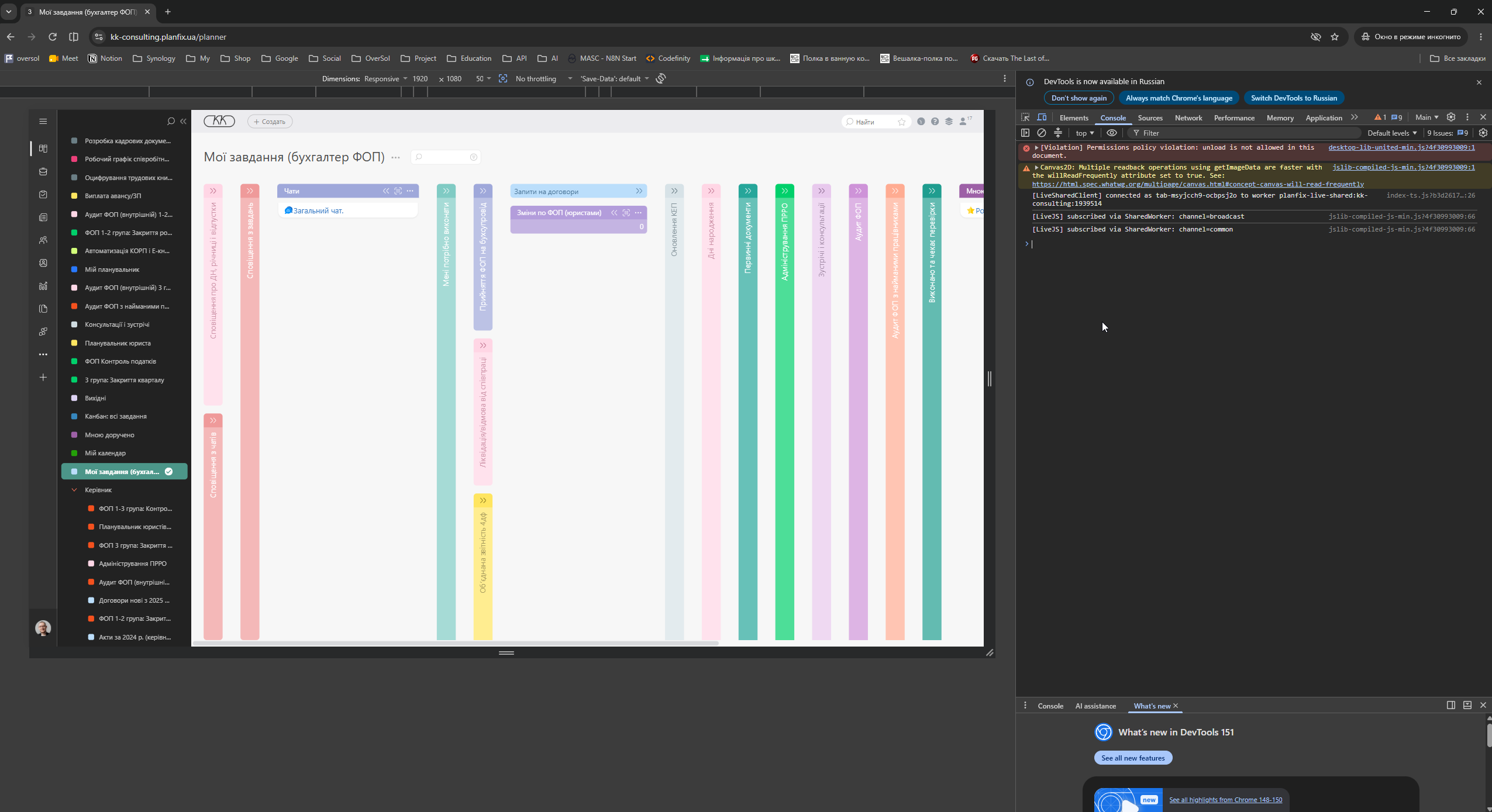Click the select-all icon on Чати column
Image resolution: width=1492 pixels, height=812 pixels.
398,191
